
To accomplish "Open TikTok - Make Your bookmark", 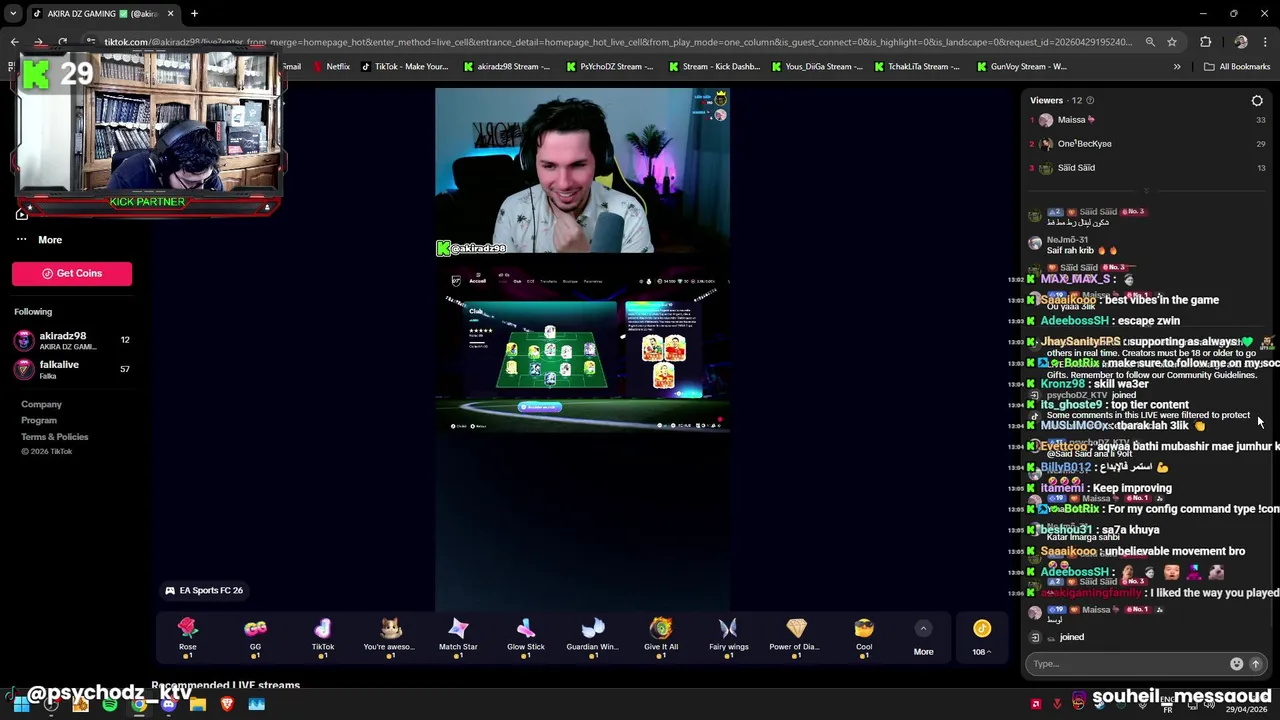I will coord(404,67).
